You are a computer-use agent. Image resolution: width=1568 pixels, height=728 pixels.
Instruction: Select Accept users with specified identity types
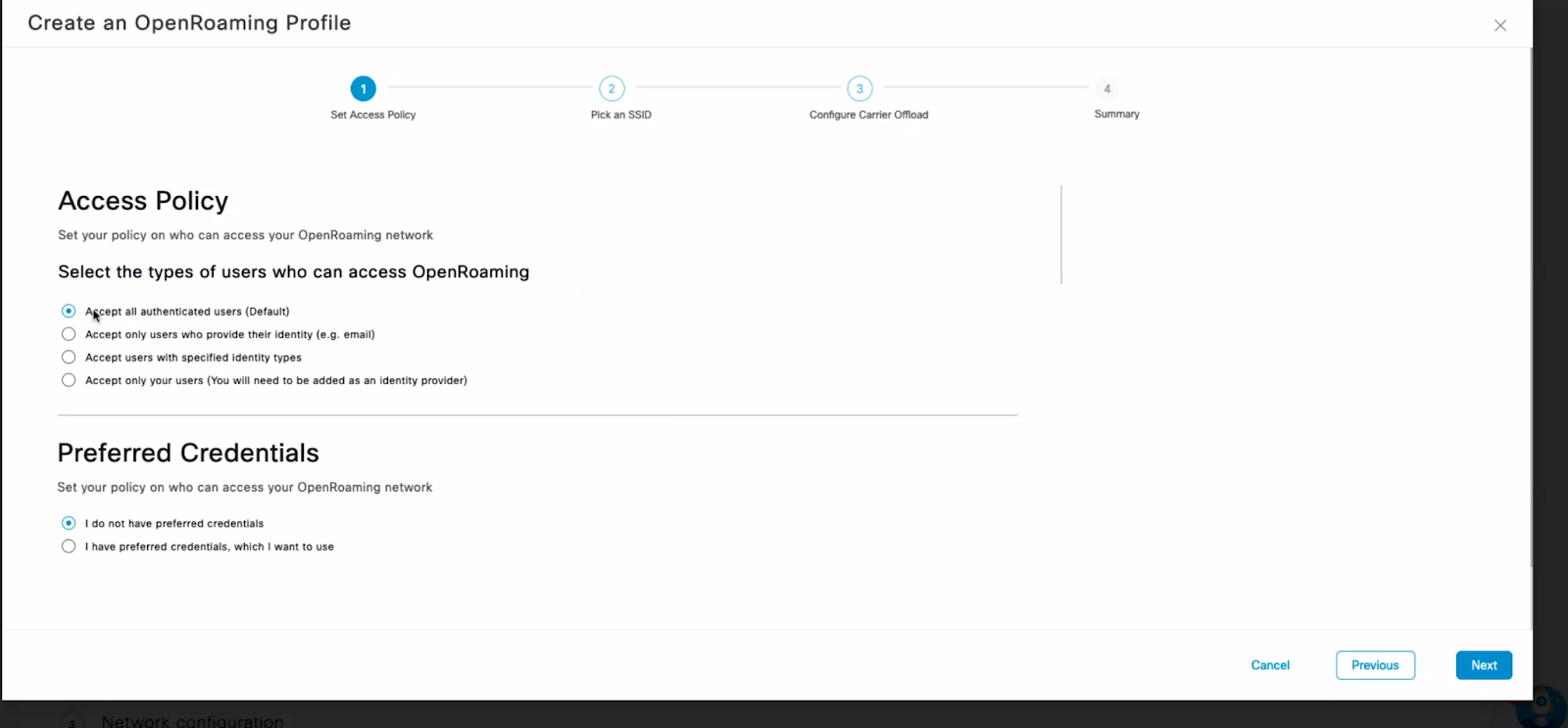[x=69, y=358]
